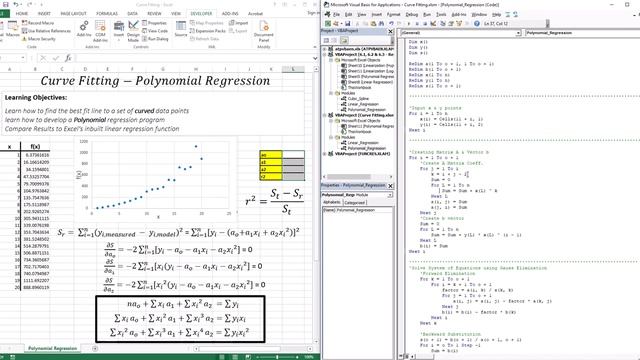Add a new sheet with plus button
640x360 pixels.
click(x=95, y=348)
